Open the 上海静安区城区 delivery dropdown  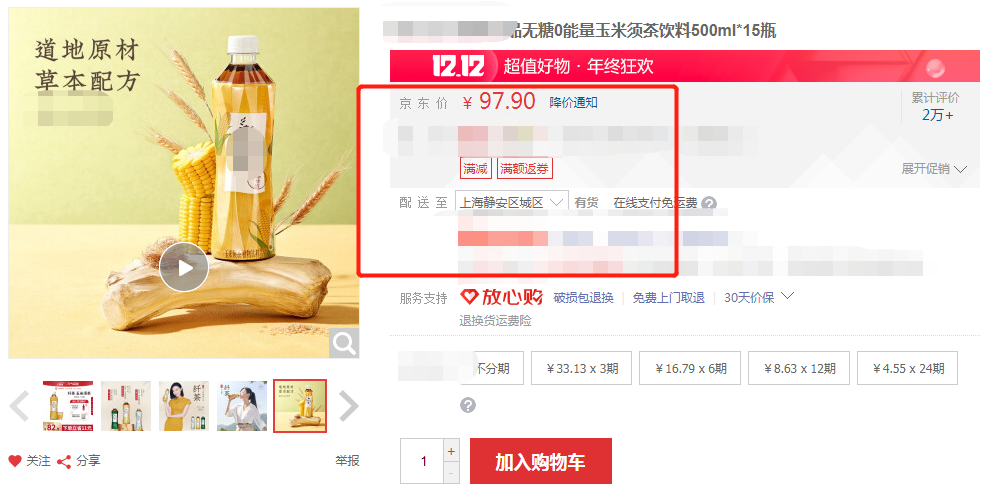tap(512, 203)
